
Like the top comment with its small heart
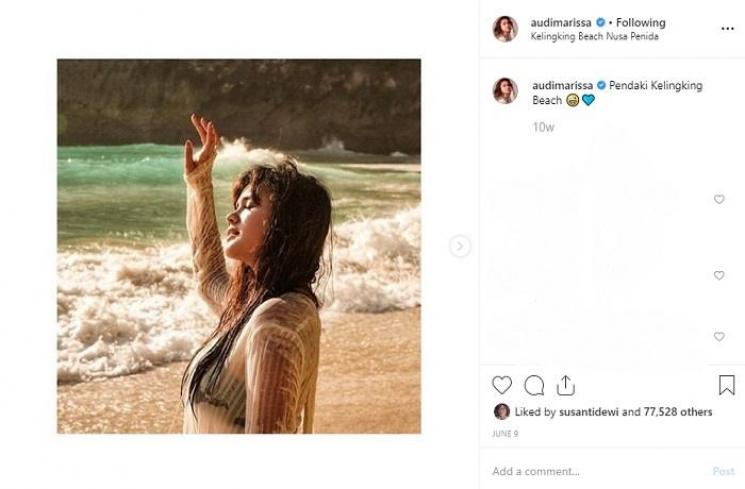[719, 199]
